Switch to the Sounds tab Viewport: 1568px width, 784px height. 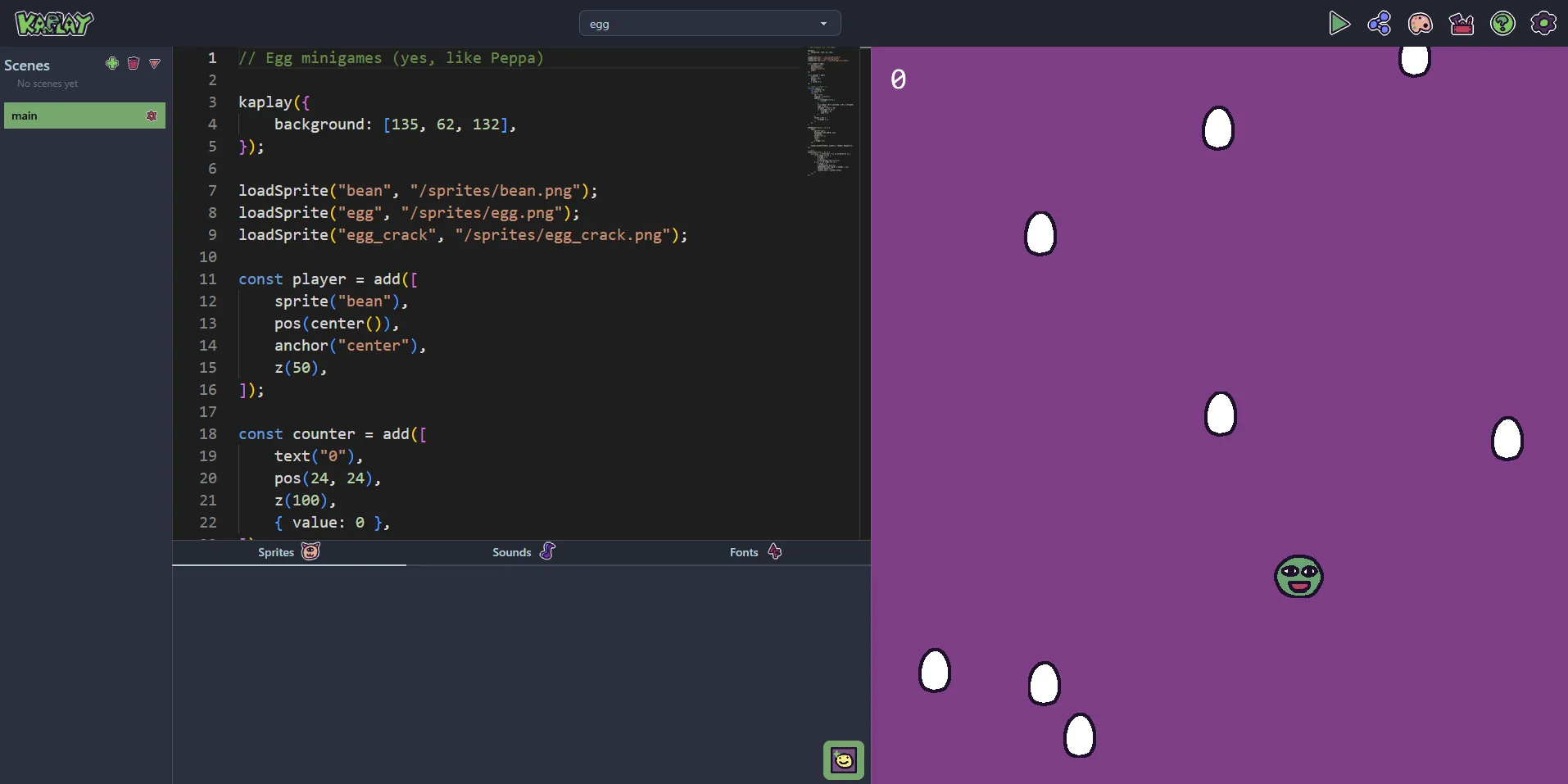(x=523, y=552)
